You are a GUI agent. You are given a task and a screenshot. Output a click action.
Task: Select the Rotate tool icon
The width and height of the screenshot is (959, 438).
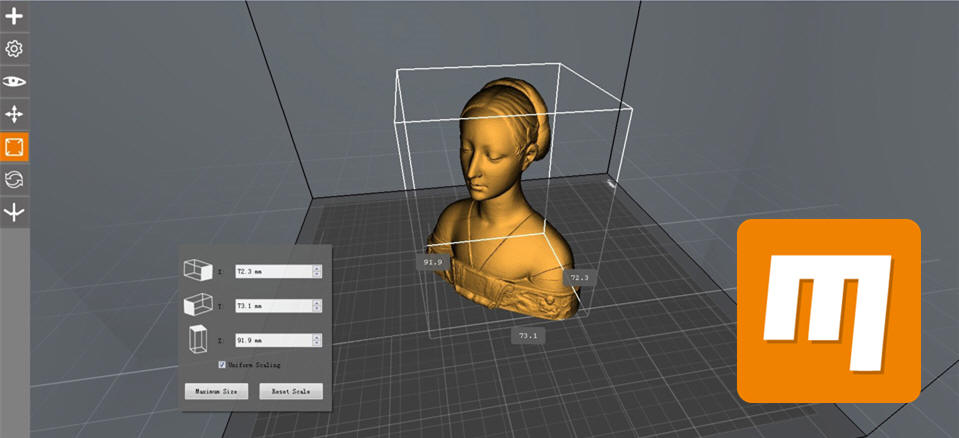pyautogui.click(x=14, y=180)
